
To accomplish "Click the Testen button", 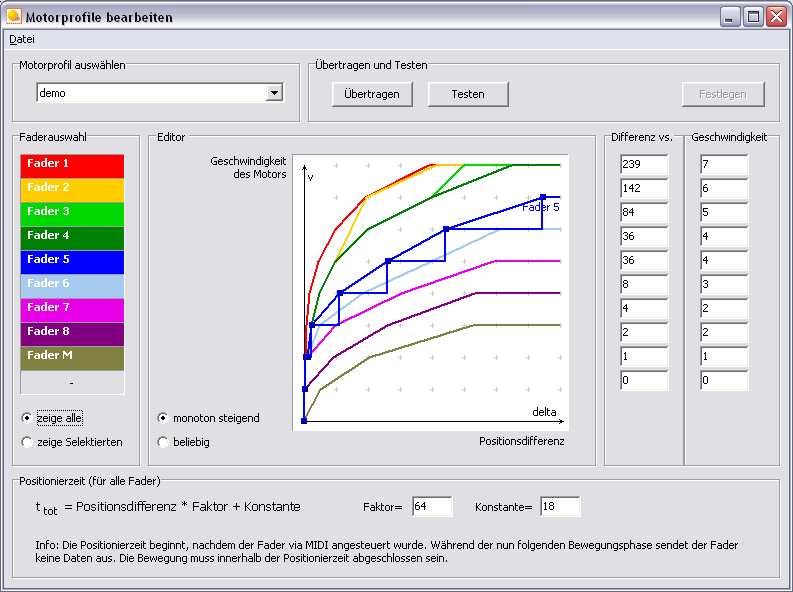I will click(x=468, y=94).
